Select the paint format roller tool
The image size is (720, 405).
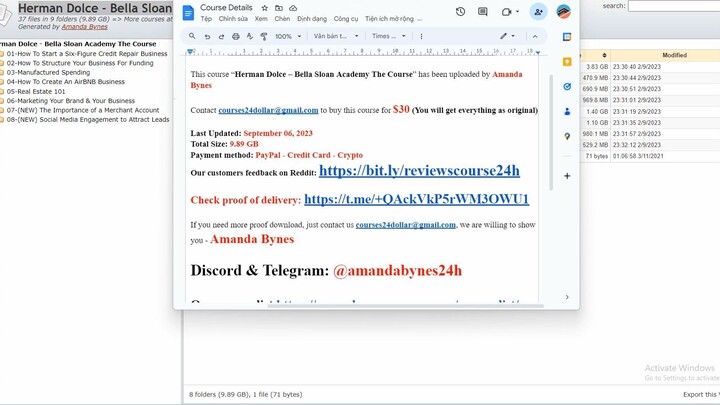263,36
